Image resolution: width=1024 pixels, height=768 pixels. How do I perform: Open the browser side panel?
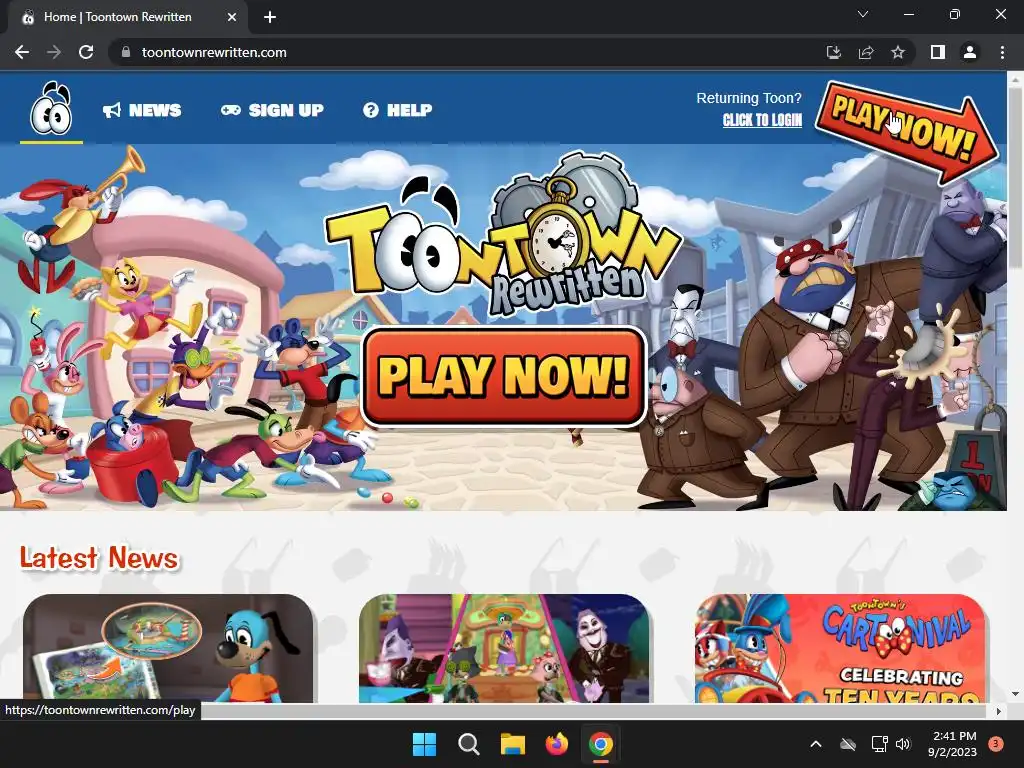click(938, 52)
